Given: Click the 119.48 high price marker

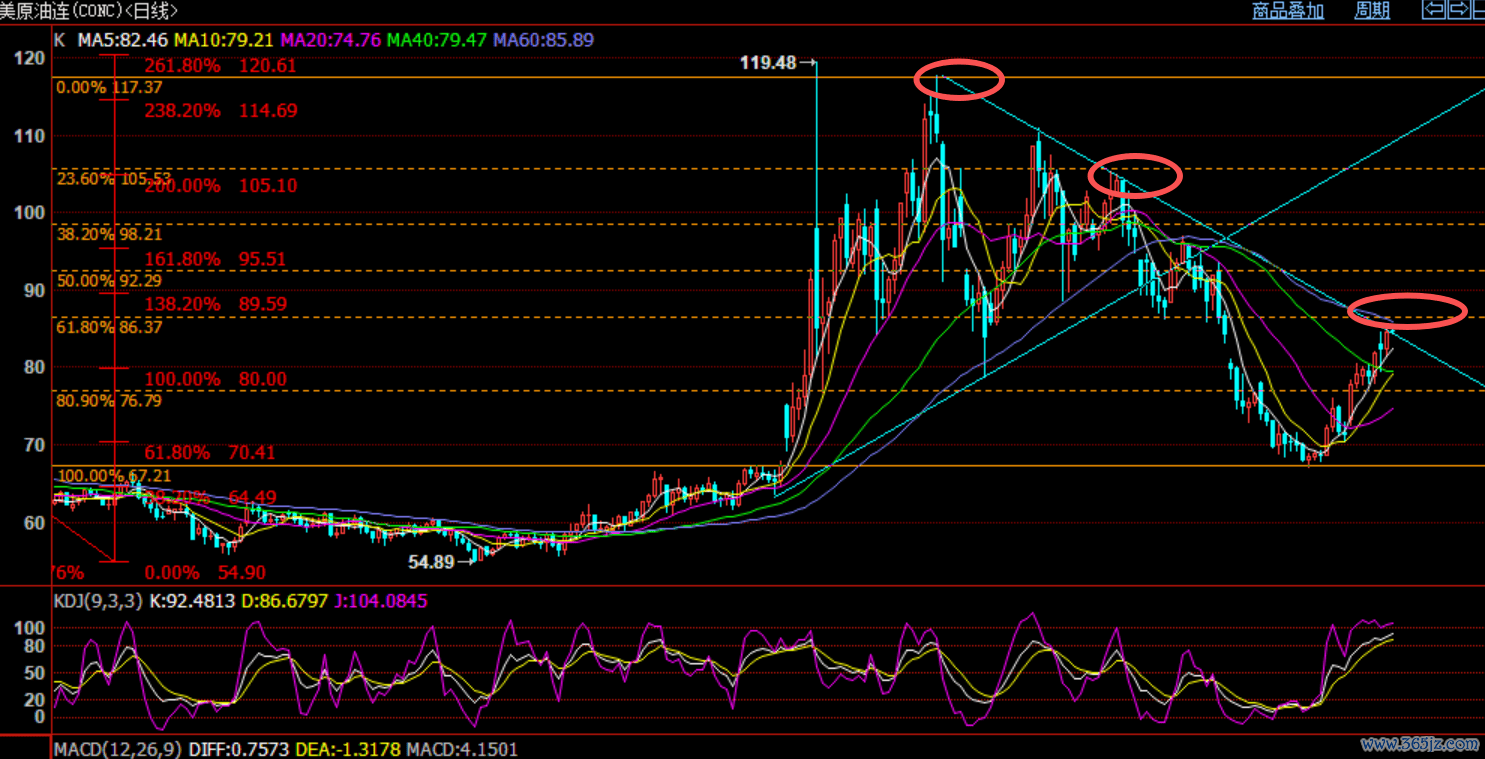Looking at the screenshot, I should tap(768, 63).
